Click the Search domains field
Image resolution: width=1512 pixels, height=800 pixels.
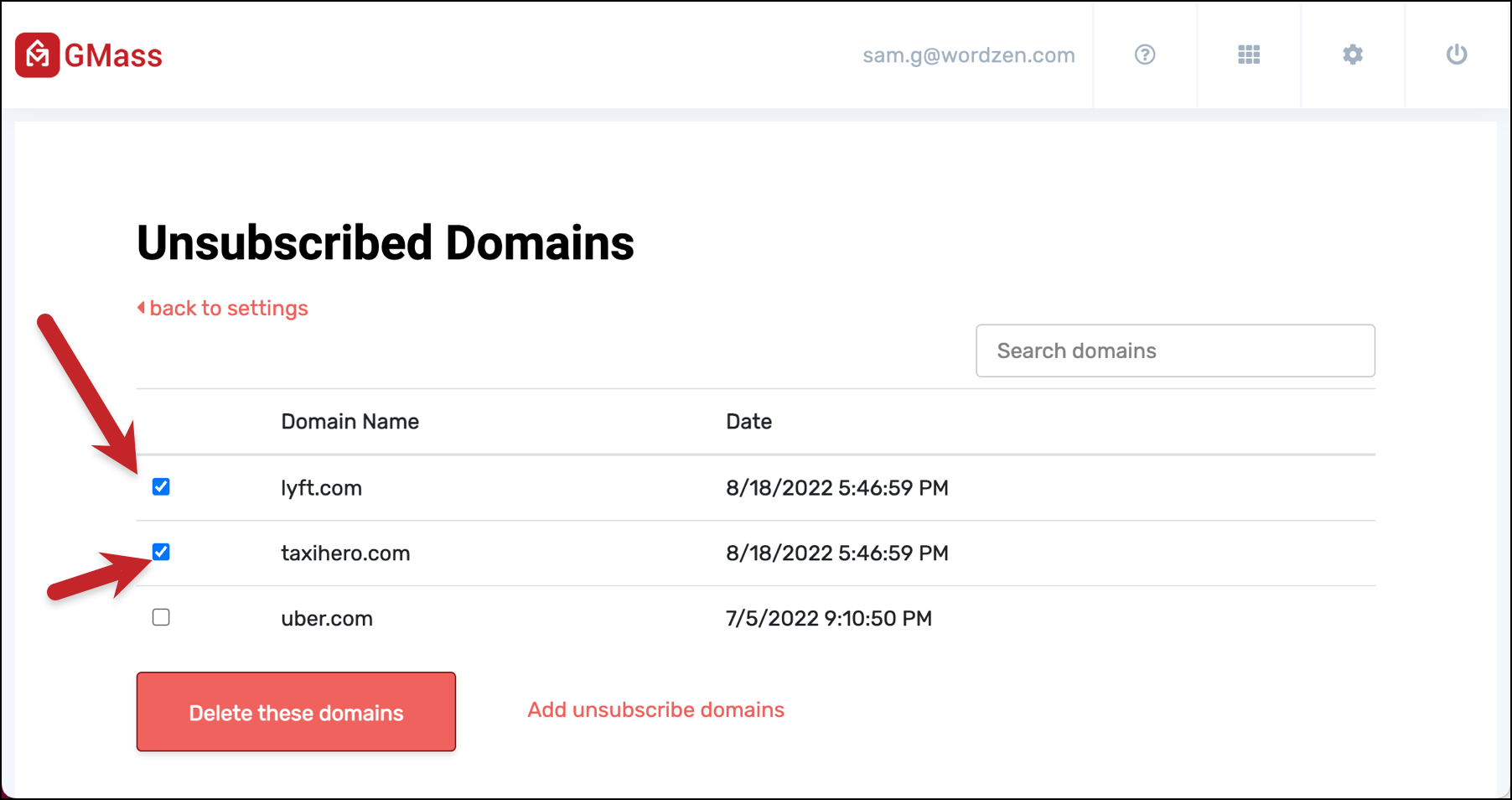click(x=1175, y=351)
